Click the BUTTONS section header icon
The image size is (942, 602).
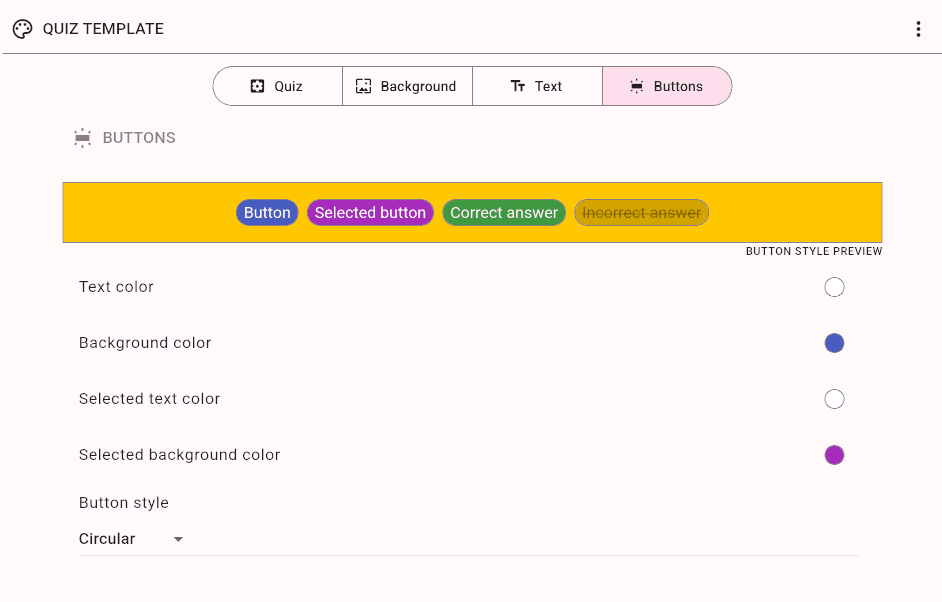point(82,137)
